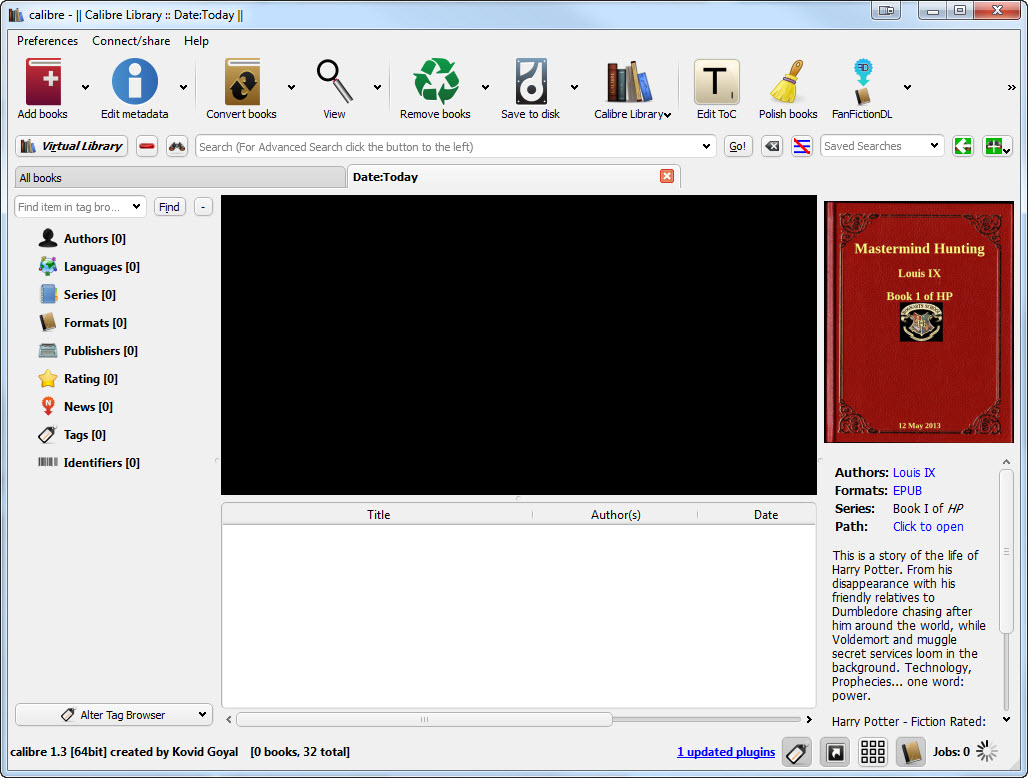Click Save to disk icon
Image resolution: width=1028 pixels, height=778 pixels.
(530, 82)
